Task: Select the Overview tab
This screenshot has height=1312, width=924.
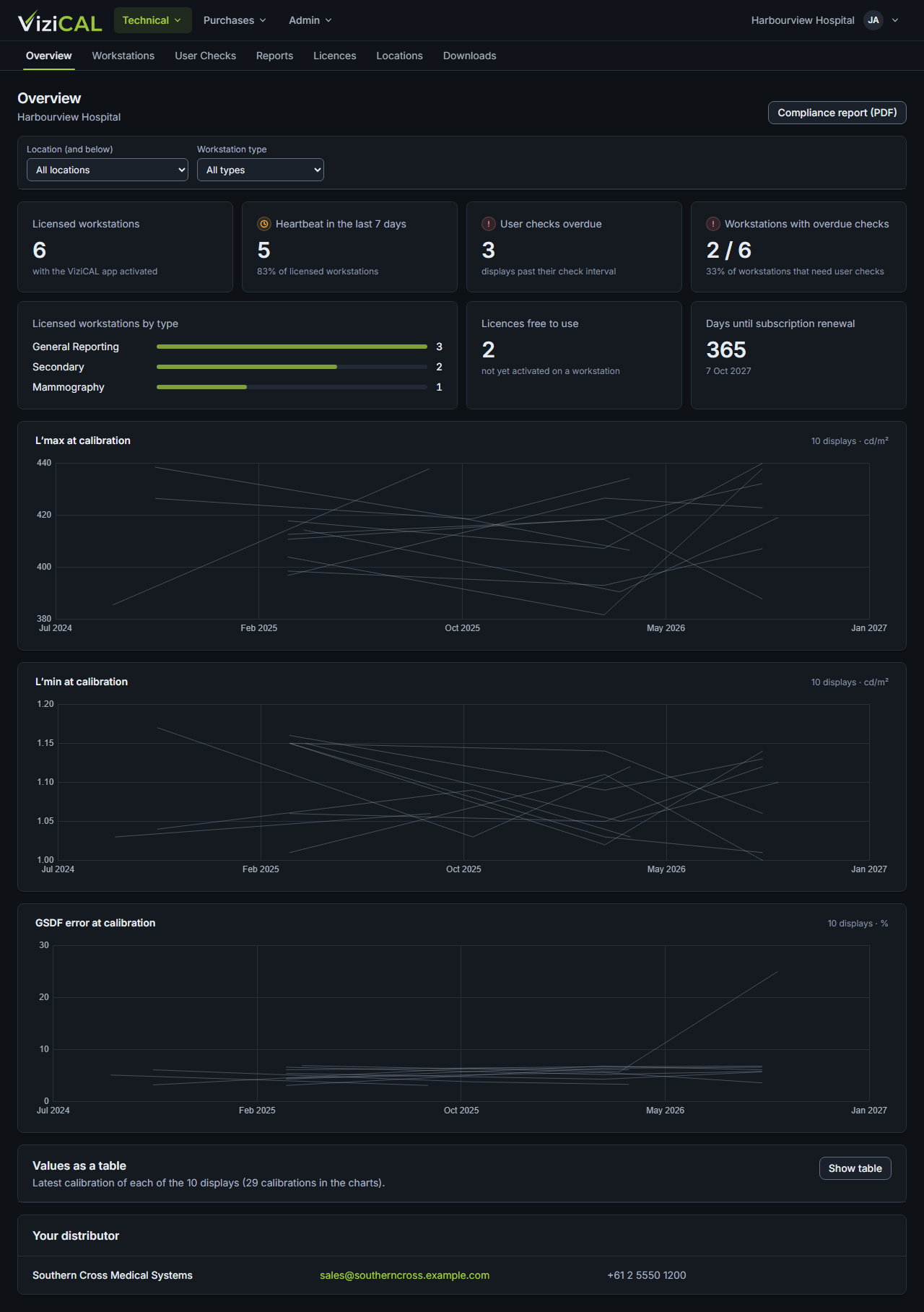Action: (49, 56)
